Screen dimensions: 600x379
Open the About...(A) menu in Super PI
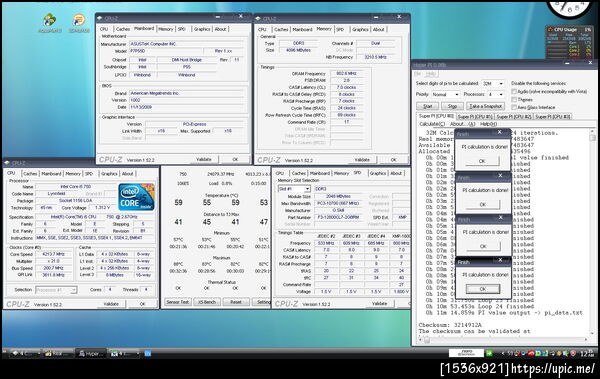tap(462, 124)
